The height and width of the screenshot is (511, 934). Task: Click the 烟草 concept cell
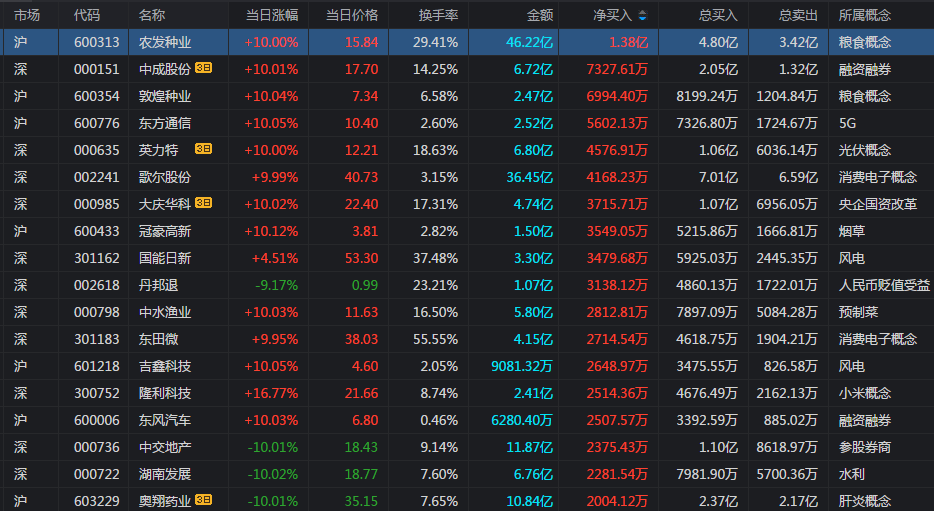pyautogui.click(x=852, y=231)
